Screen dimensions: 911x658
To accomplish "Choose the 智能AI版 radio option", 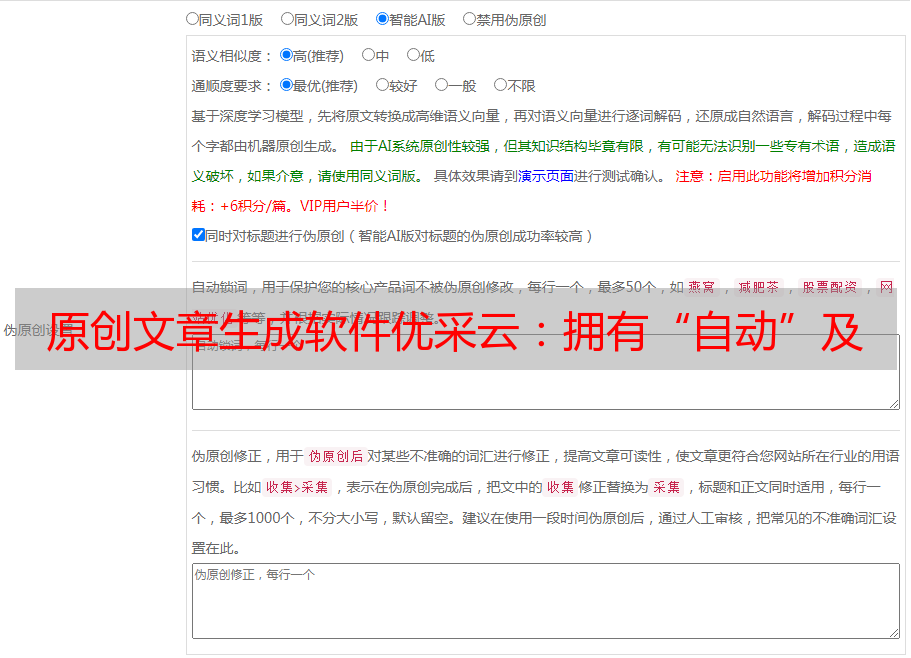I will coord(382,19).
